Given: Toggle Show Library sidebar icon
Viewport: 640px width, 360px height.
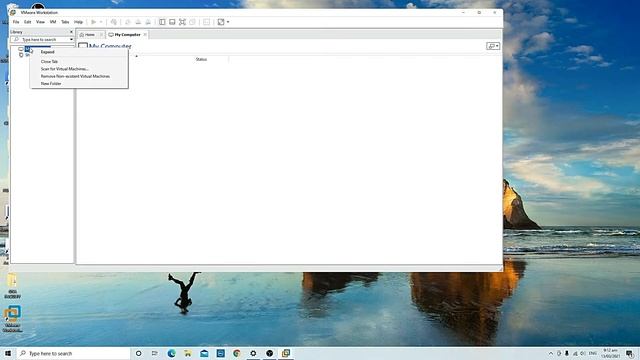Looking at the screenshot, I should (162, 22).
